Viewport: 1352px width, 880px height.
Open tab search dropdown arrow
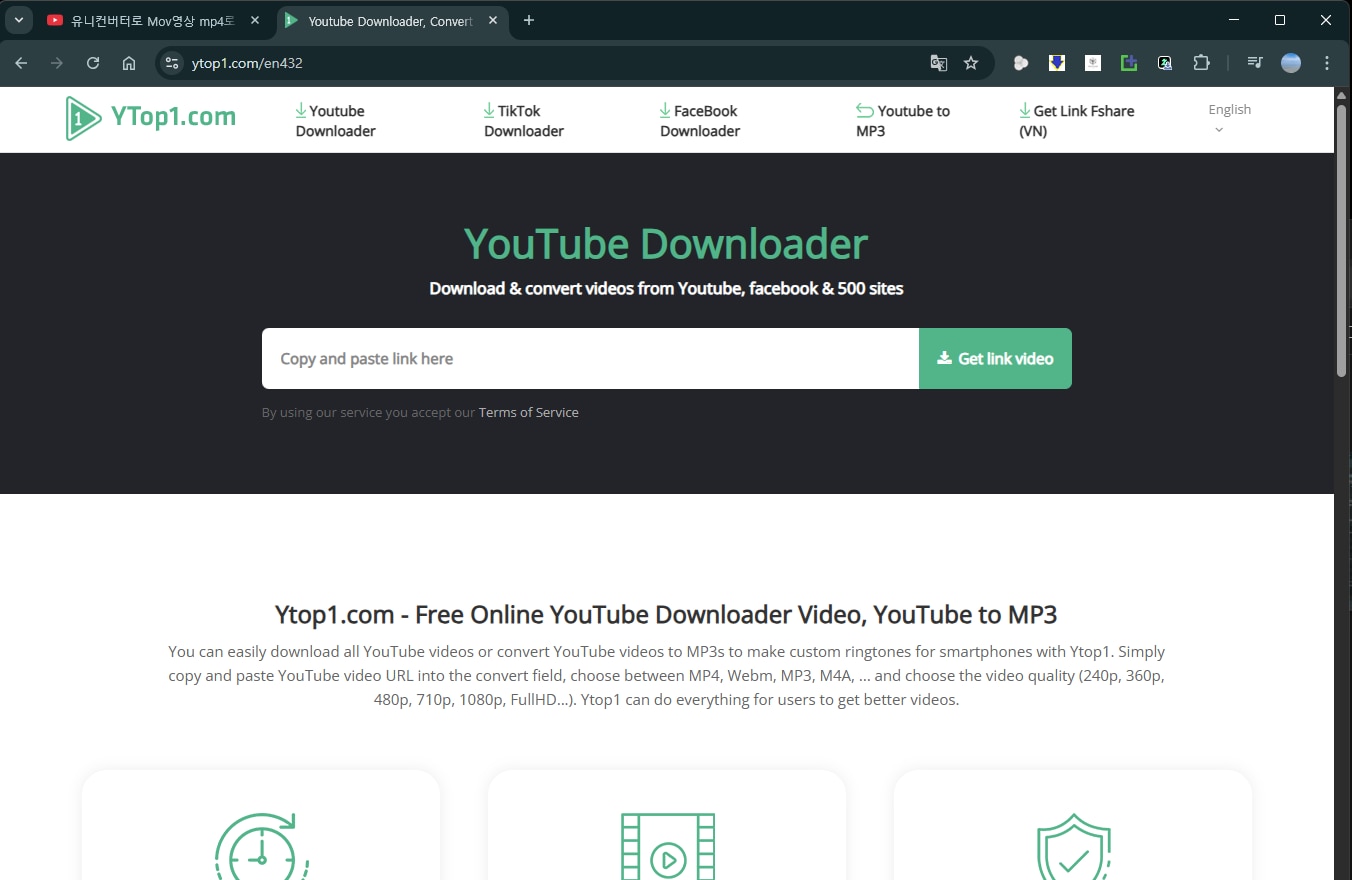click(18, 20)
